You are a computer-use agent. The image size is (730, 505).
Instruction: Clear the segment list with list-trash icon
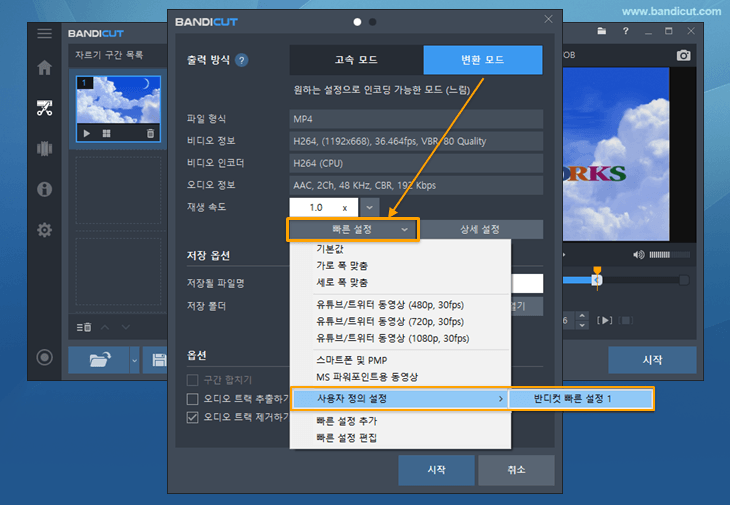coord(84,327)
